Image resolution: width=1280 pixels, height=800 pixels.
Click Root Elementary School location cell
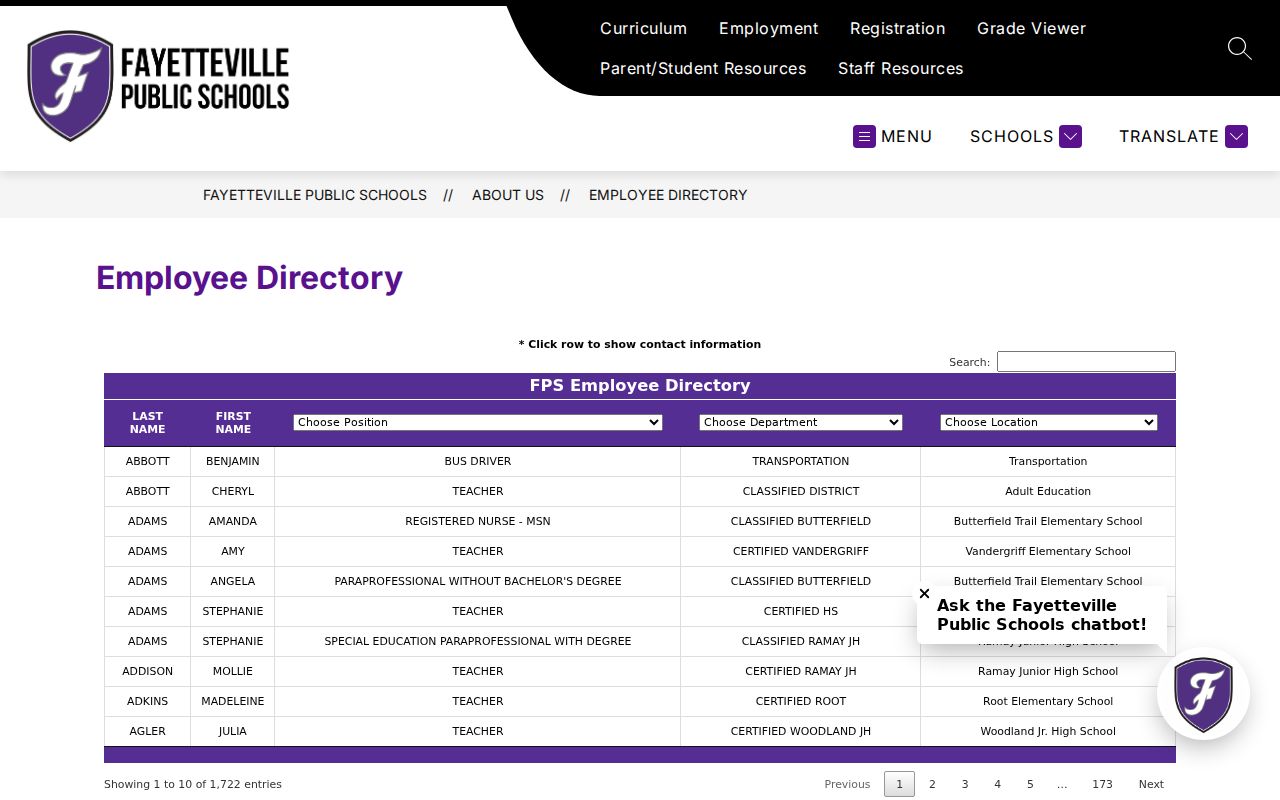pyautogui.click(x=1048, y=701)
